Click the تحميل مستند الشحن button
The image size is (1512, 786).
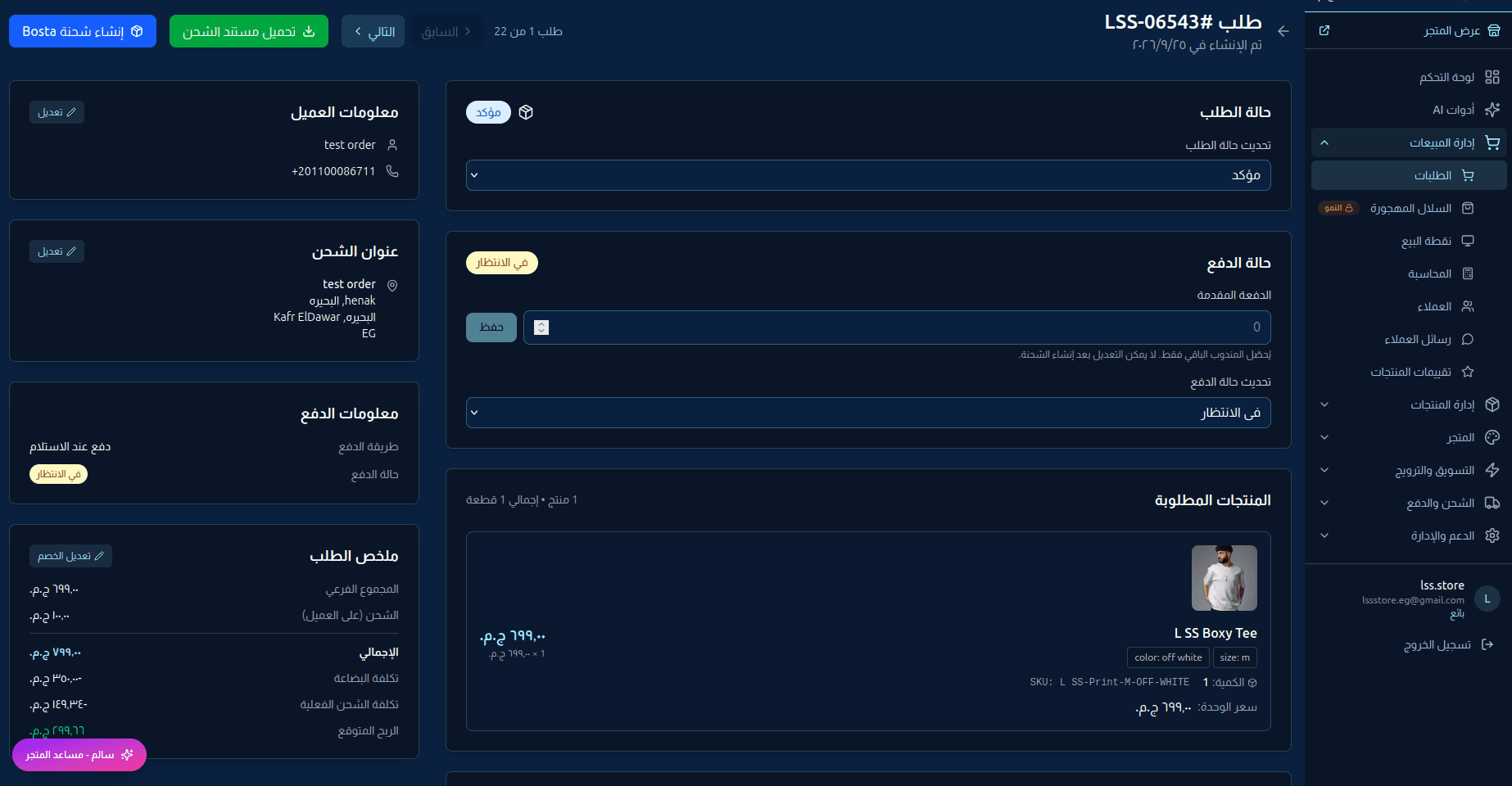coord(249,31)
